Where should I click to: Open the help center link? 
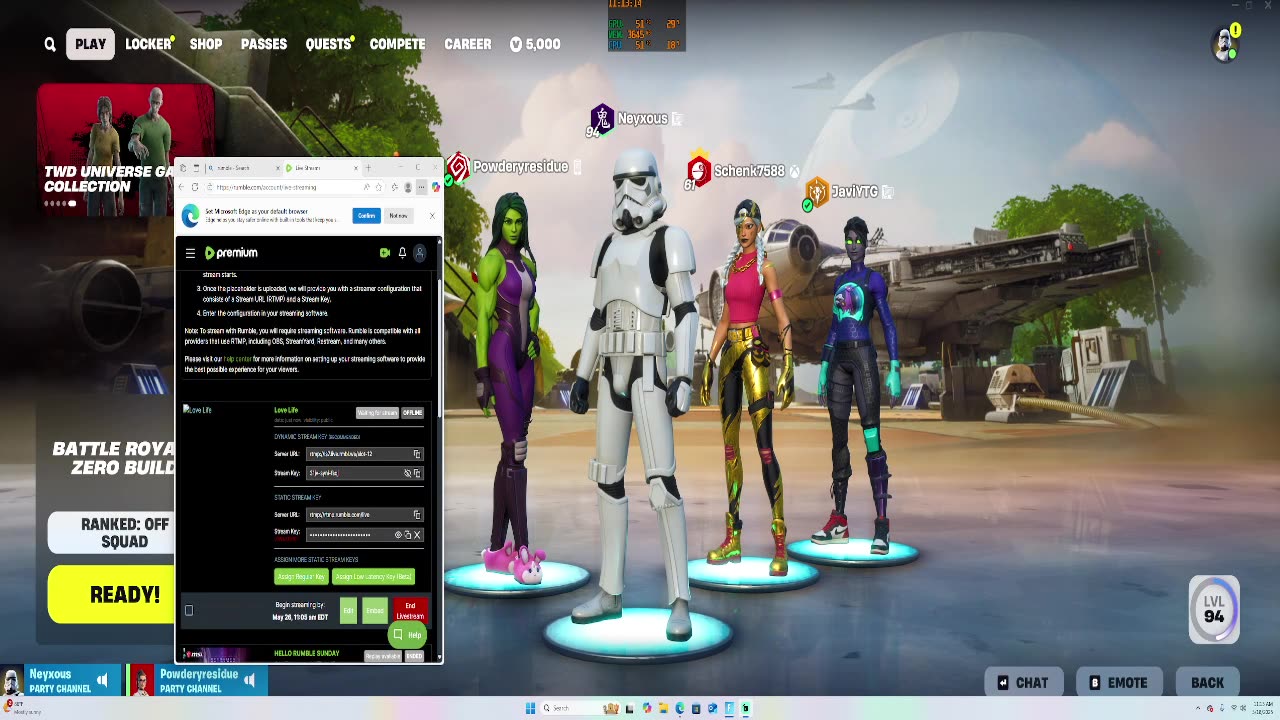point(238,359)
